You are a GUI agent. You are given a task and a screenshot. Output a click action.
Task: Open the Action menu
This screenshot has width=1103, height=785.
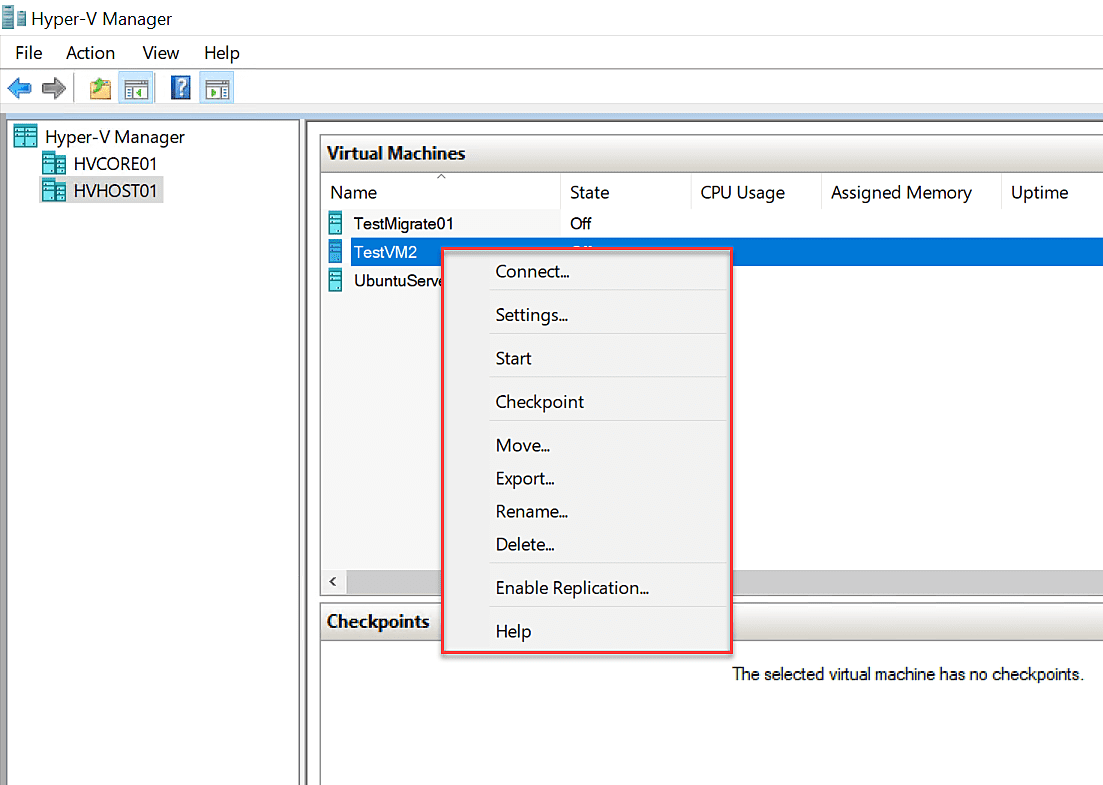[x=90, y=53]
